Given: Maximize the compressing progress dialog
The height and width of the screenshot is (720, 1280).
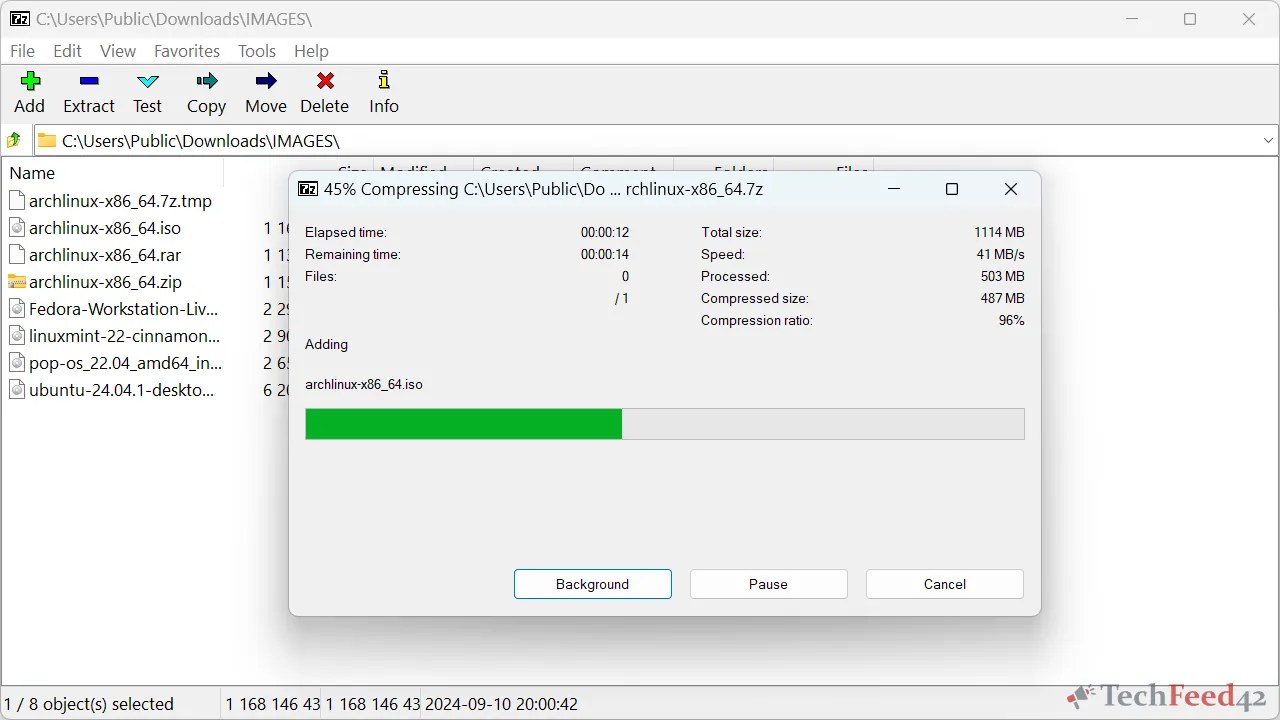Looking at the screenshot, I should coord(952,189).
